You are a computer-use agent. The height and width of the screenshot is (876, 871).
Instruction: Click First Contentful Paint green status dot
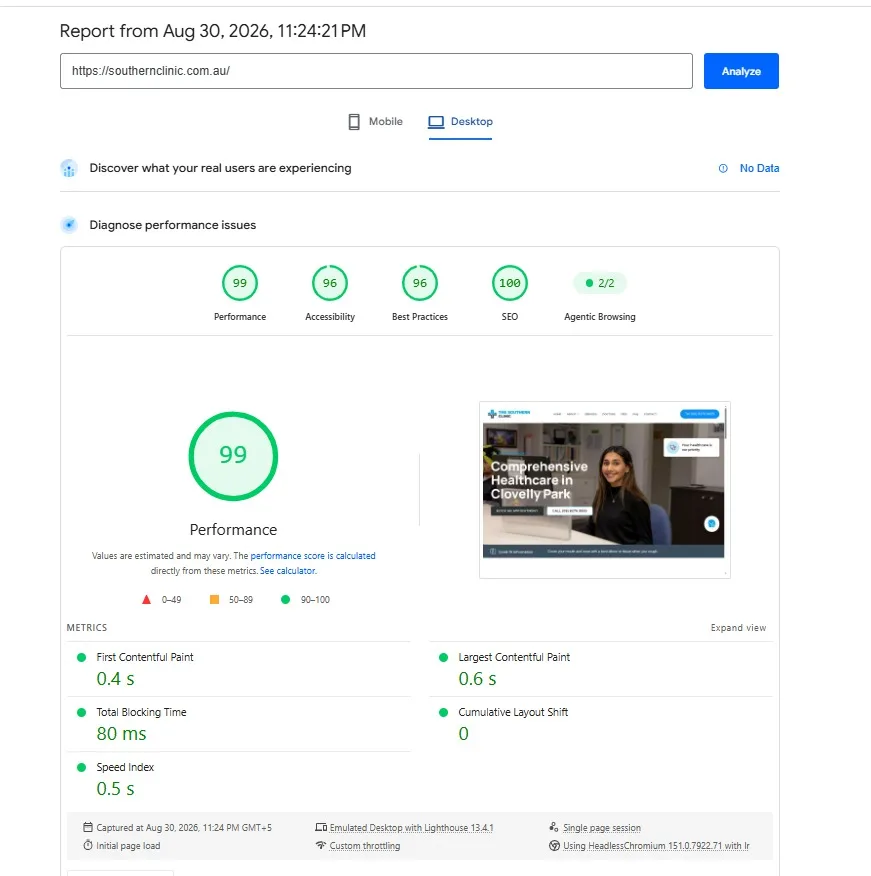pos(82,658)
